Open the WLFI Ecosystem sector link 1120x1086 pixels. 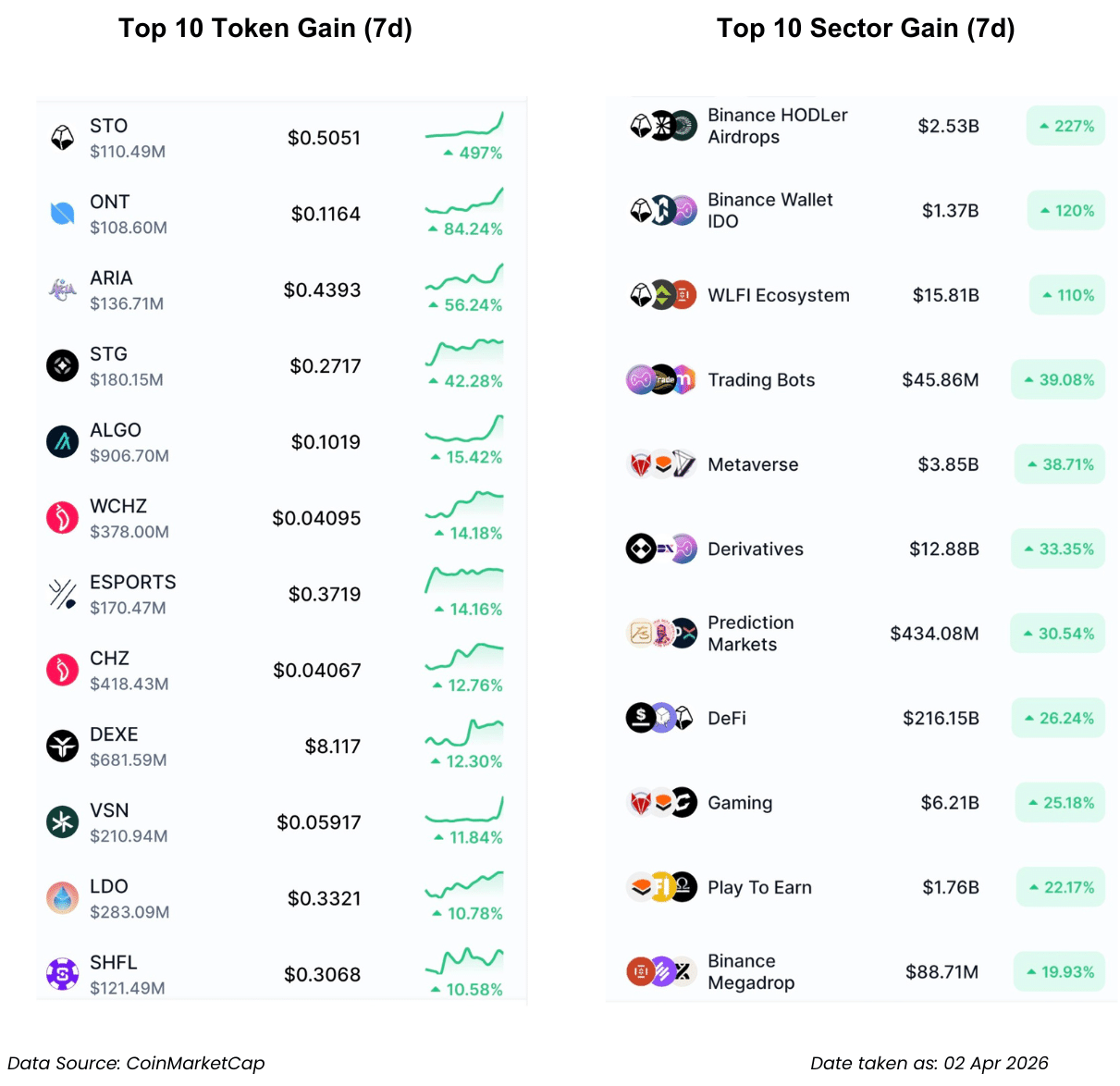pos(778,296)
